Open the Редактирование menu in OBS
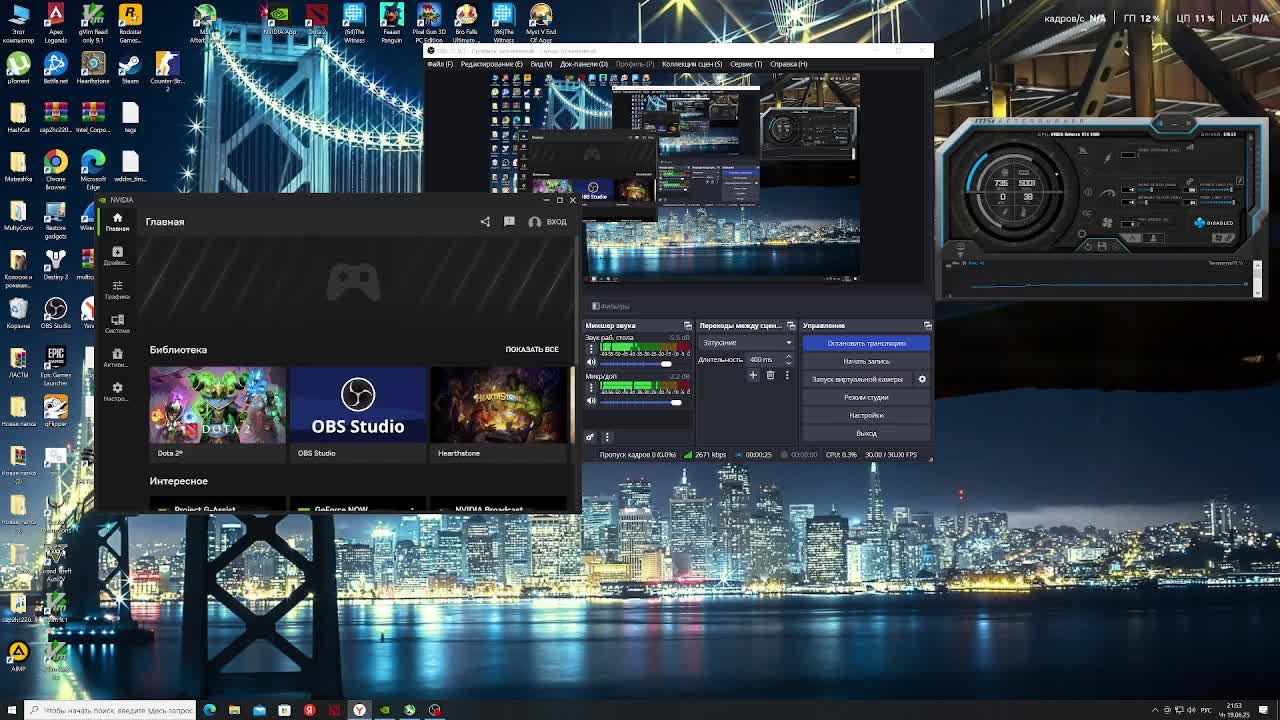1280x720 pixels. coord(491,64)
